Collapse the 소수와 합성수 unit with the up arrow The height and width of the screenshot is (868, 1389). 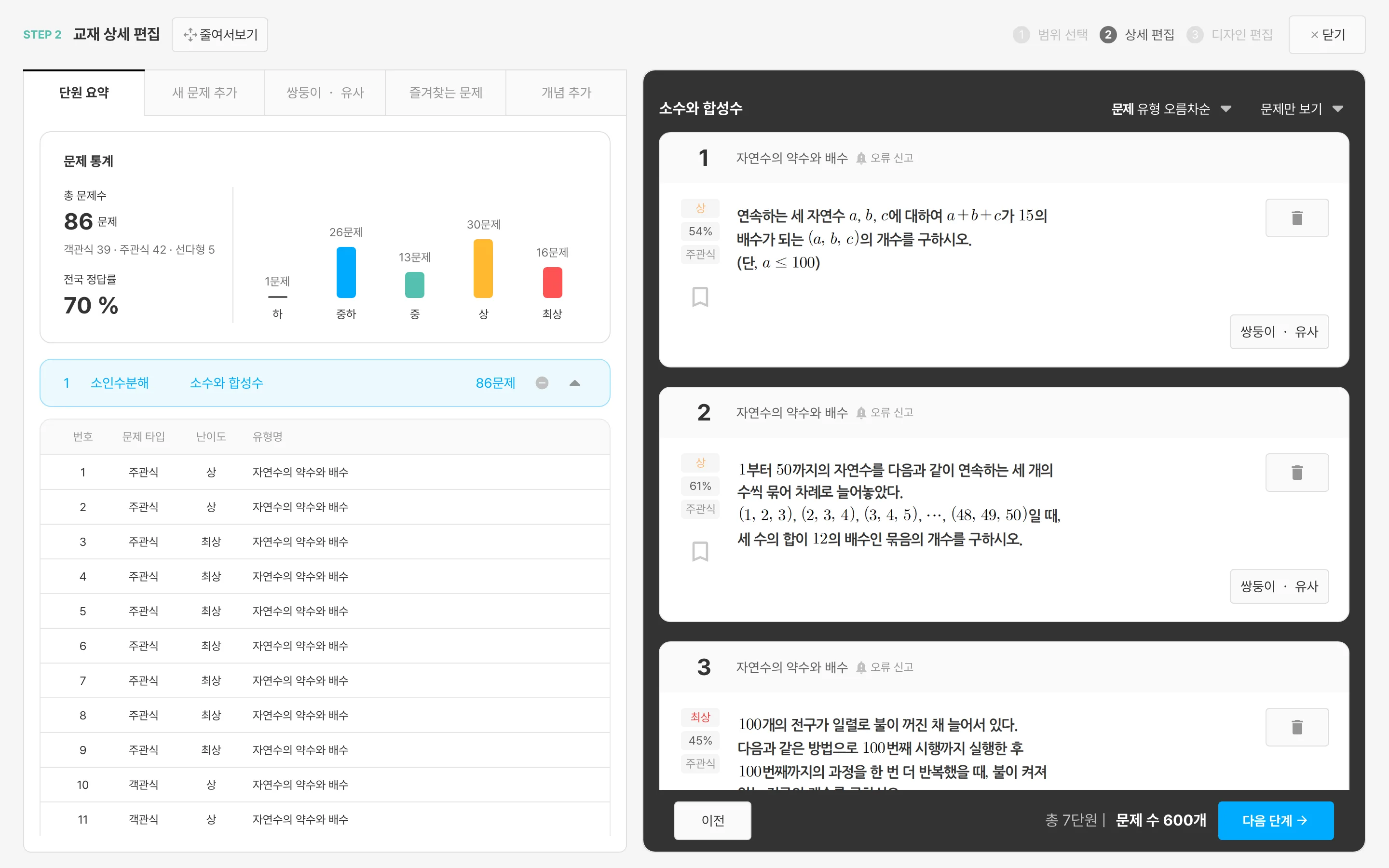tap(574, 383)
